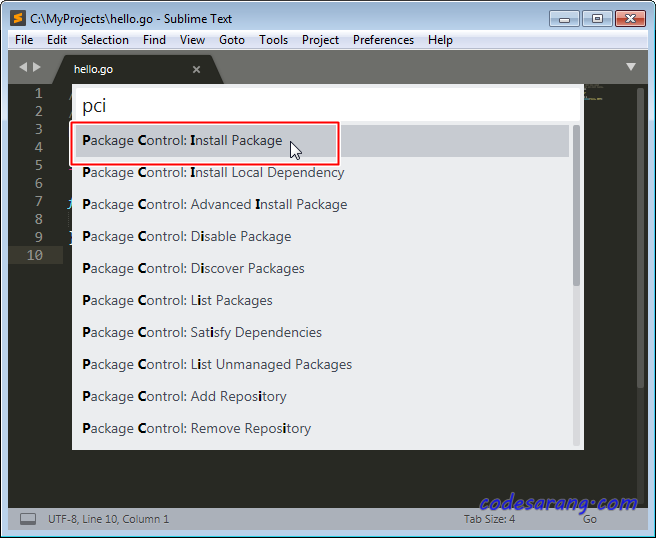This screenshot has width=656, height=538.
Task: Open the Preferences menu
Action: 383,40
